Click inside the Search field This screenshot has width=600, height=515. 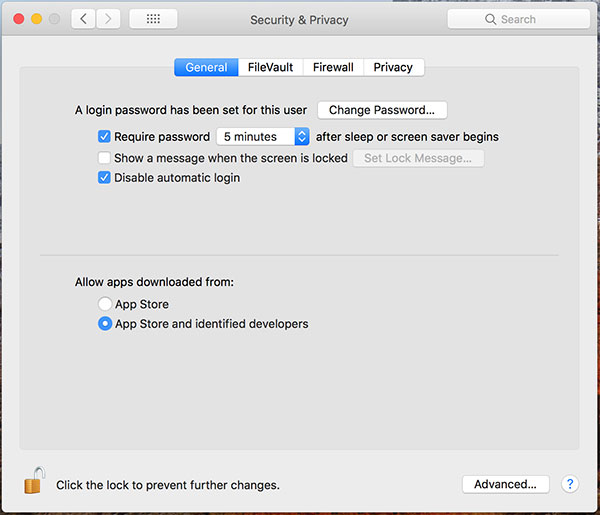(530, 19)
